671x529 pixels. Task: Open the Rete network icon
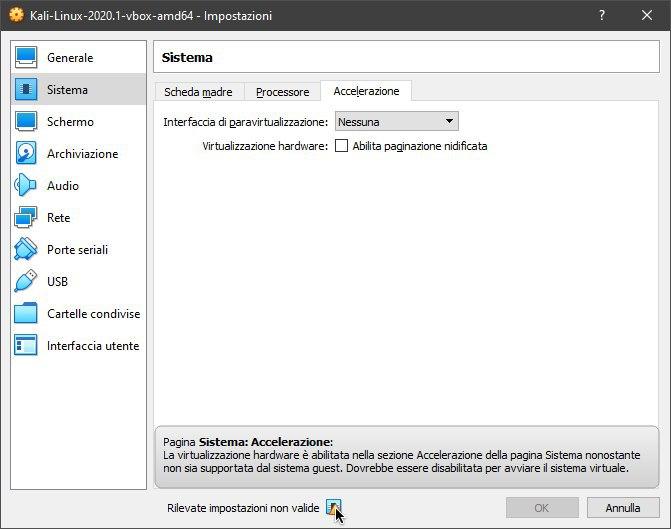(x=26, y=218)
